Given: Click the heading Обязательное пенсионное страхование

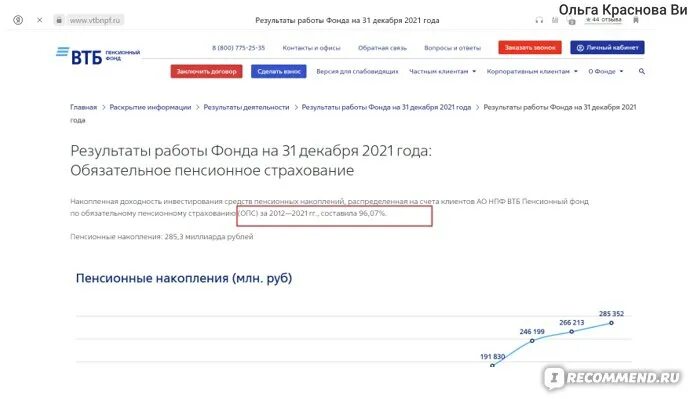Looking at the screenshot, I should [212, 170].
